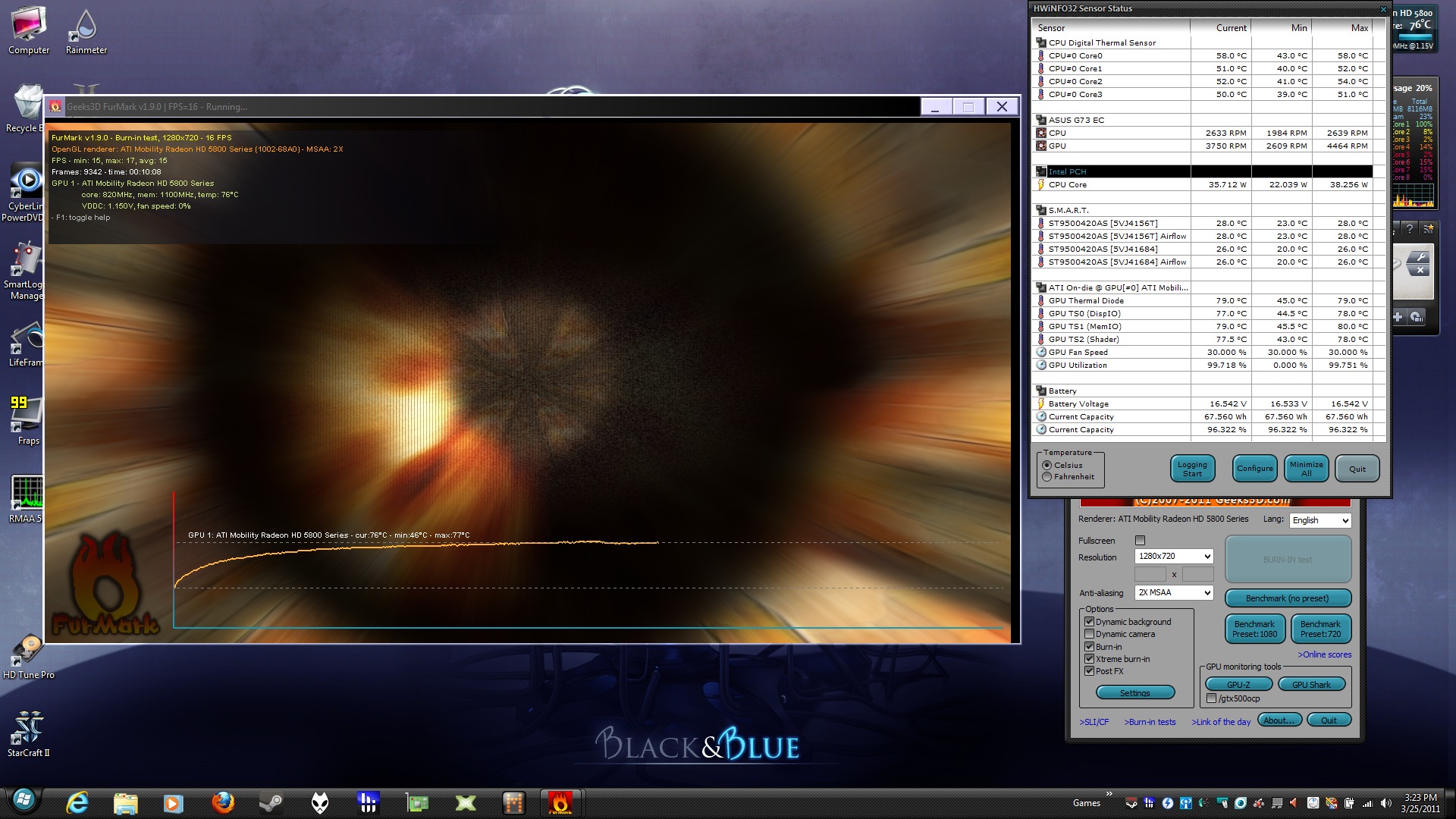1456x819 pixels.
Task: Launch GPU-Z monitoring tool
Action: point(1238,685)
